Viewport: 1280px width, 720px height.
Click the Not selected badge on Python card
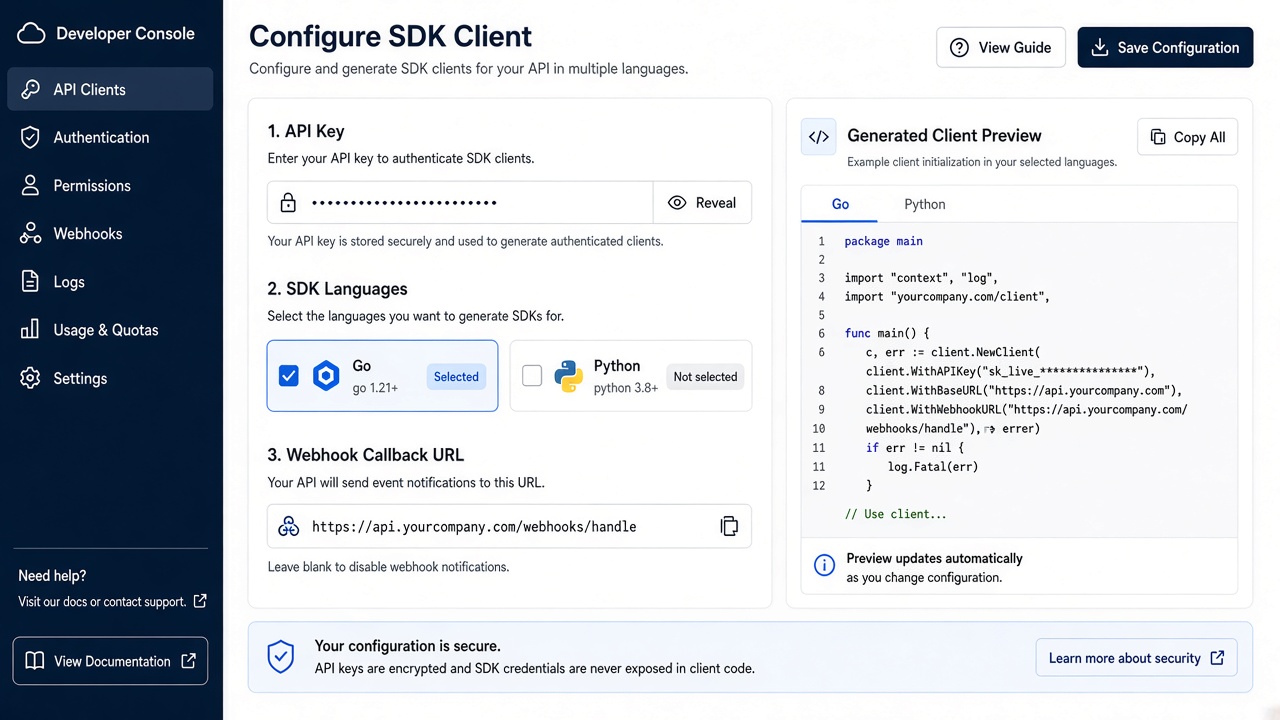705,377
